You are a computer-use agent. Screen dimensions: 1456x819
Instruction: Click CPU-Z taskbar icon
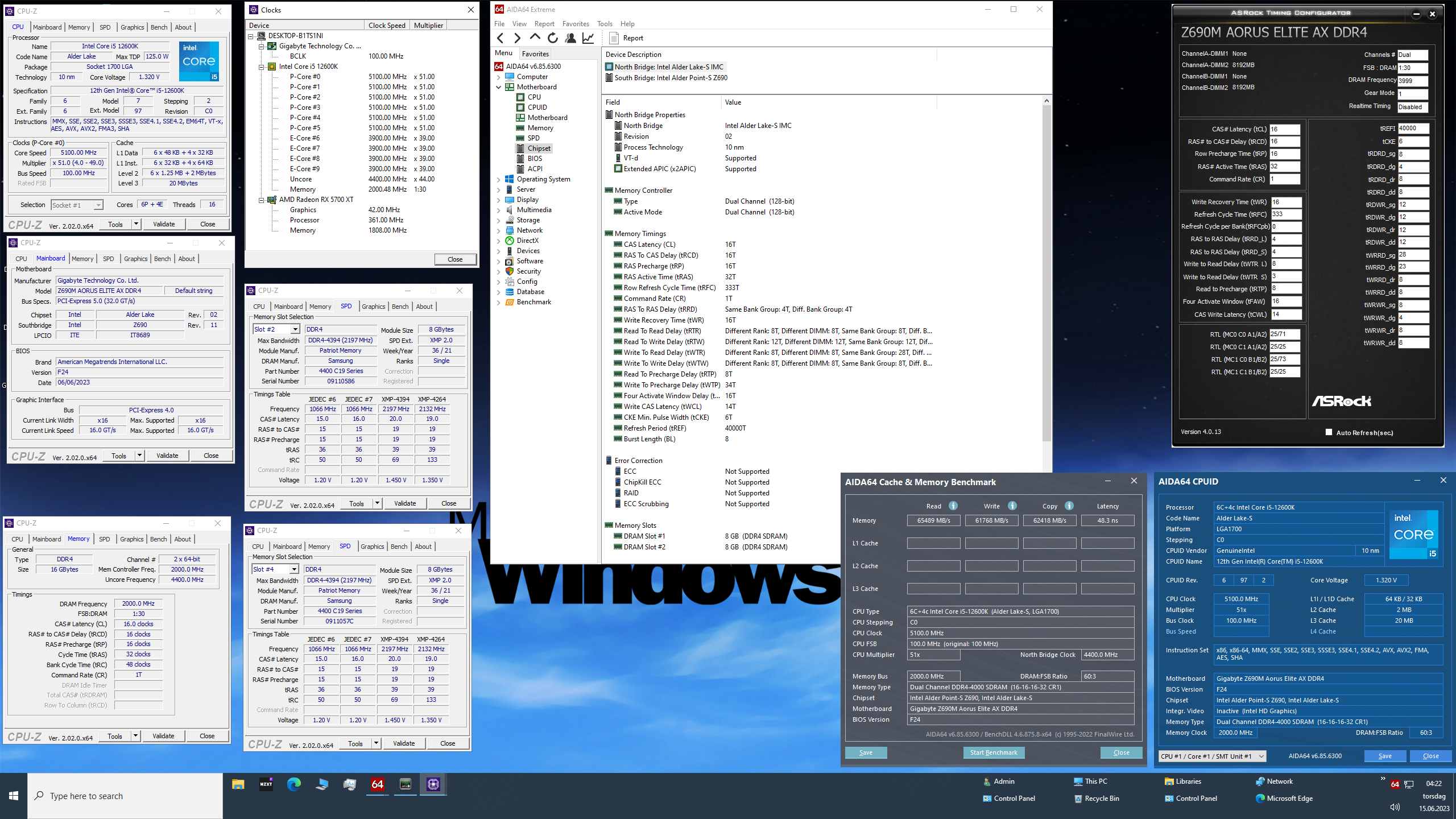click(433, 785)
